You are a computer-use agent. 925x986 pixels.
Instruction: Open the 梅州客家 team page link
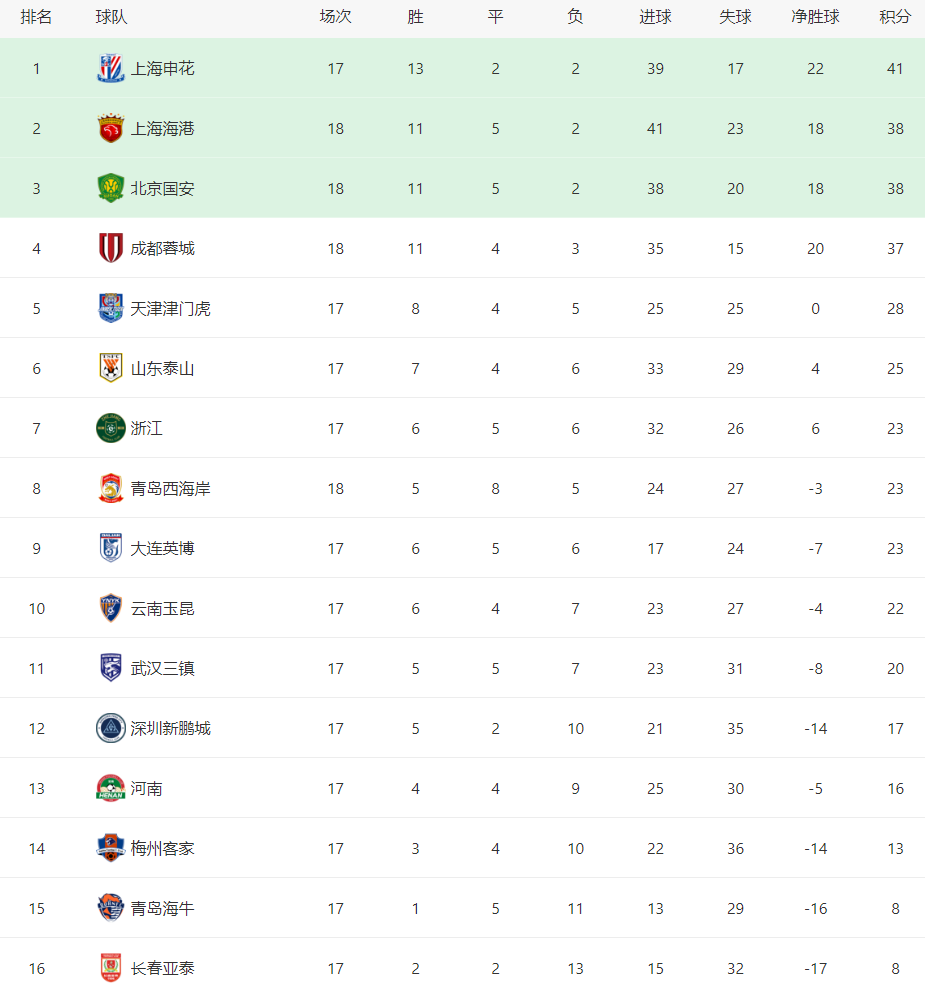coord(162,848)
